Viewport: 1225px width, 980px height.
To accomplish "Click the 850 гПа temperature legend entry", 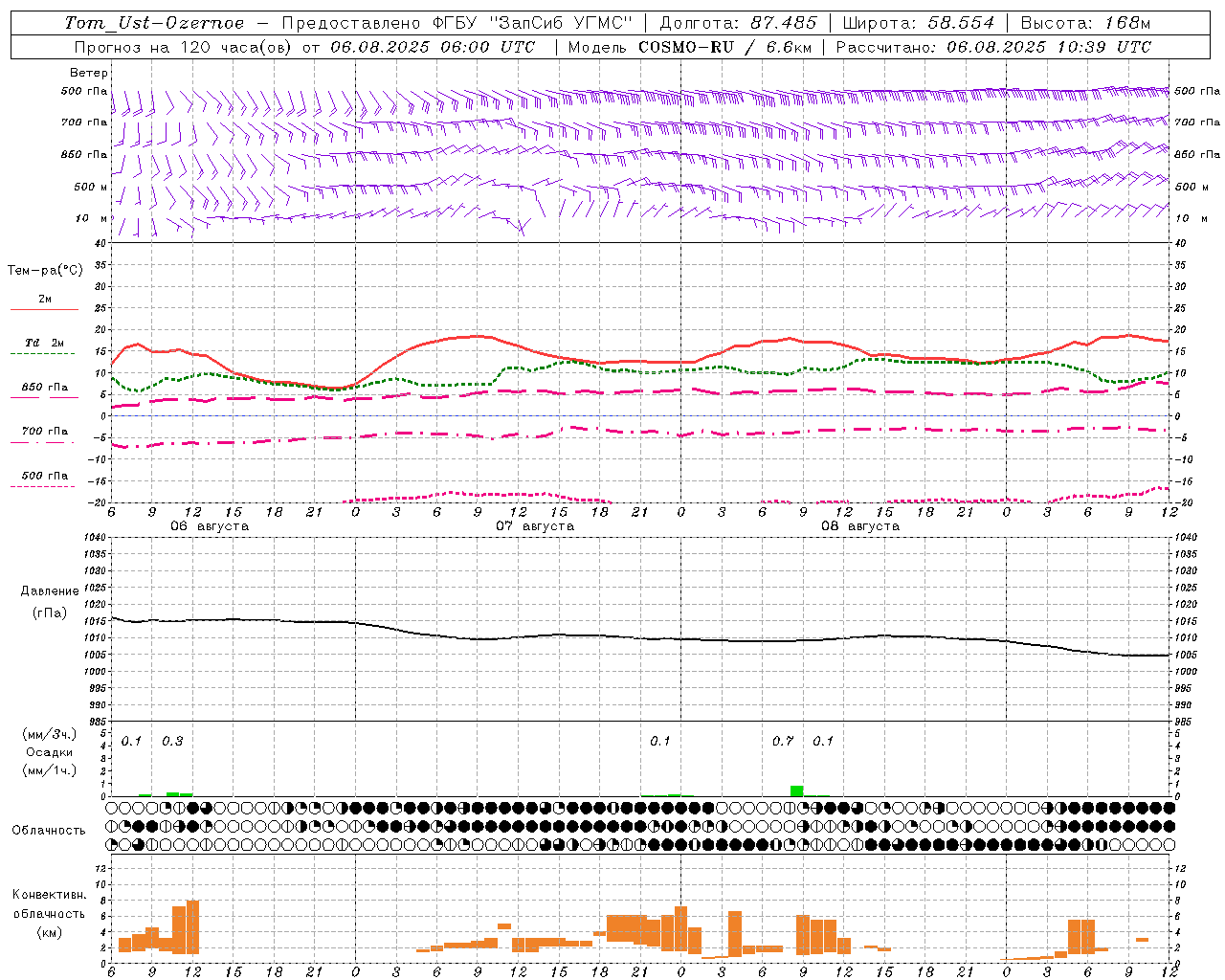I will coord(45,388).
